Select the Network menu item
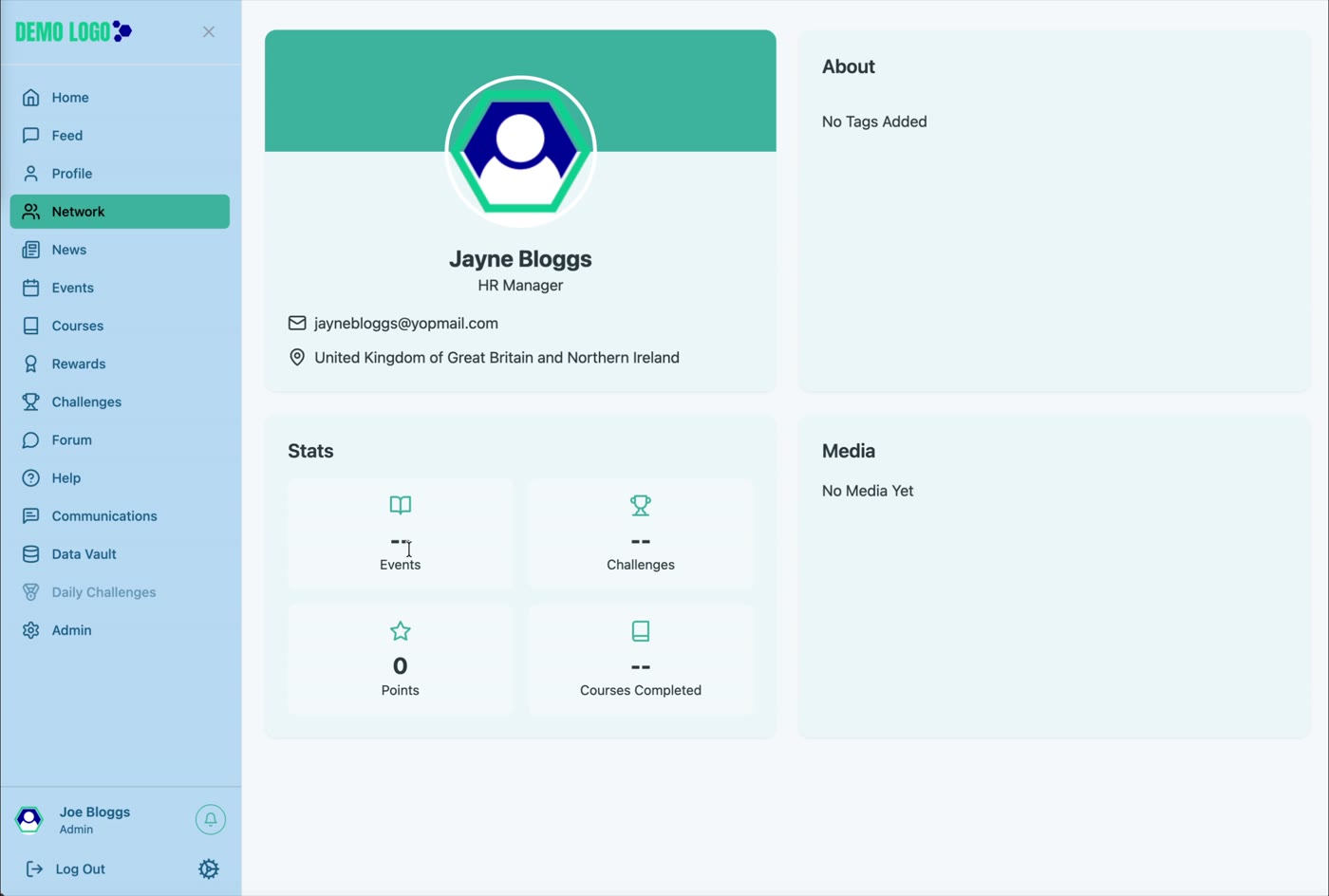 [120, 212]
